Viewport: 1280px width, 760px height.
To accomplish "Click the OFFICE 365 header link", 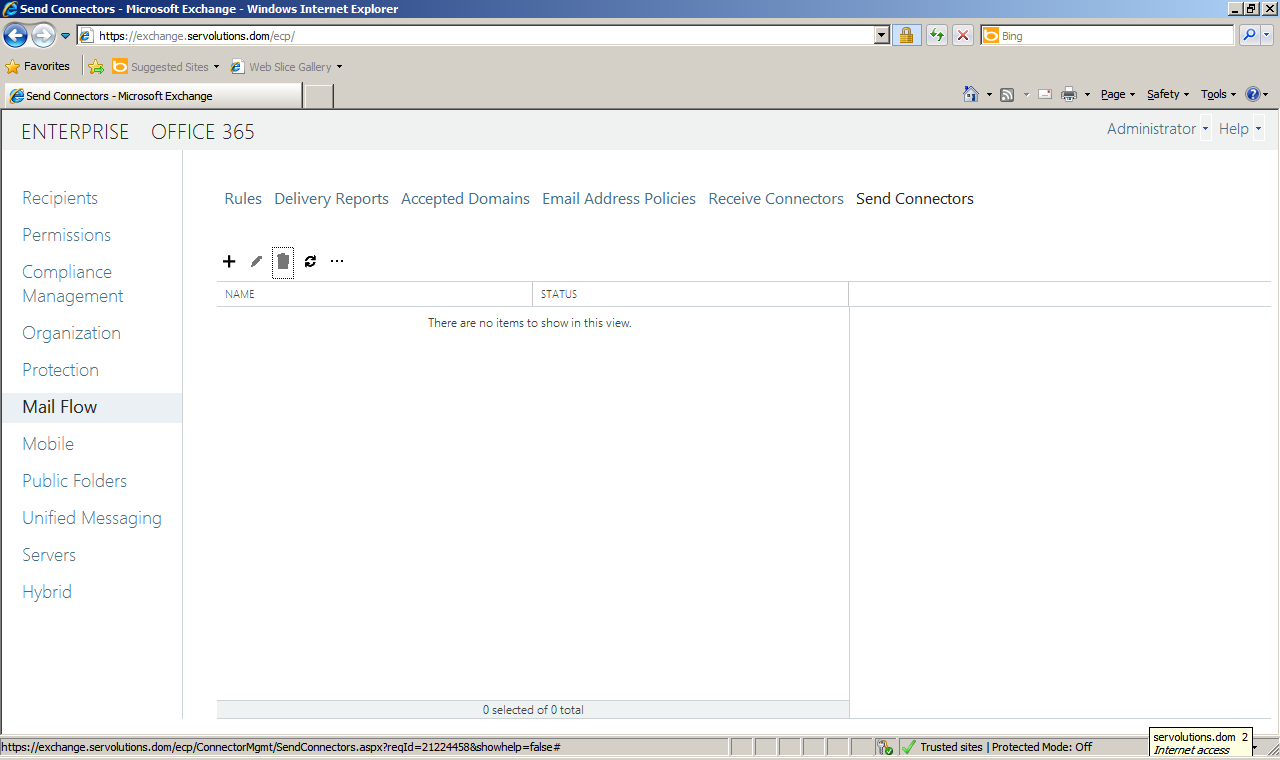I will pos(203,132).
